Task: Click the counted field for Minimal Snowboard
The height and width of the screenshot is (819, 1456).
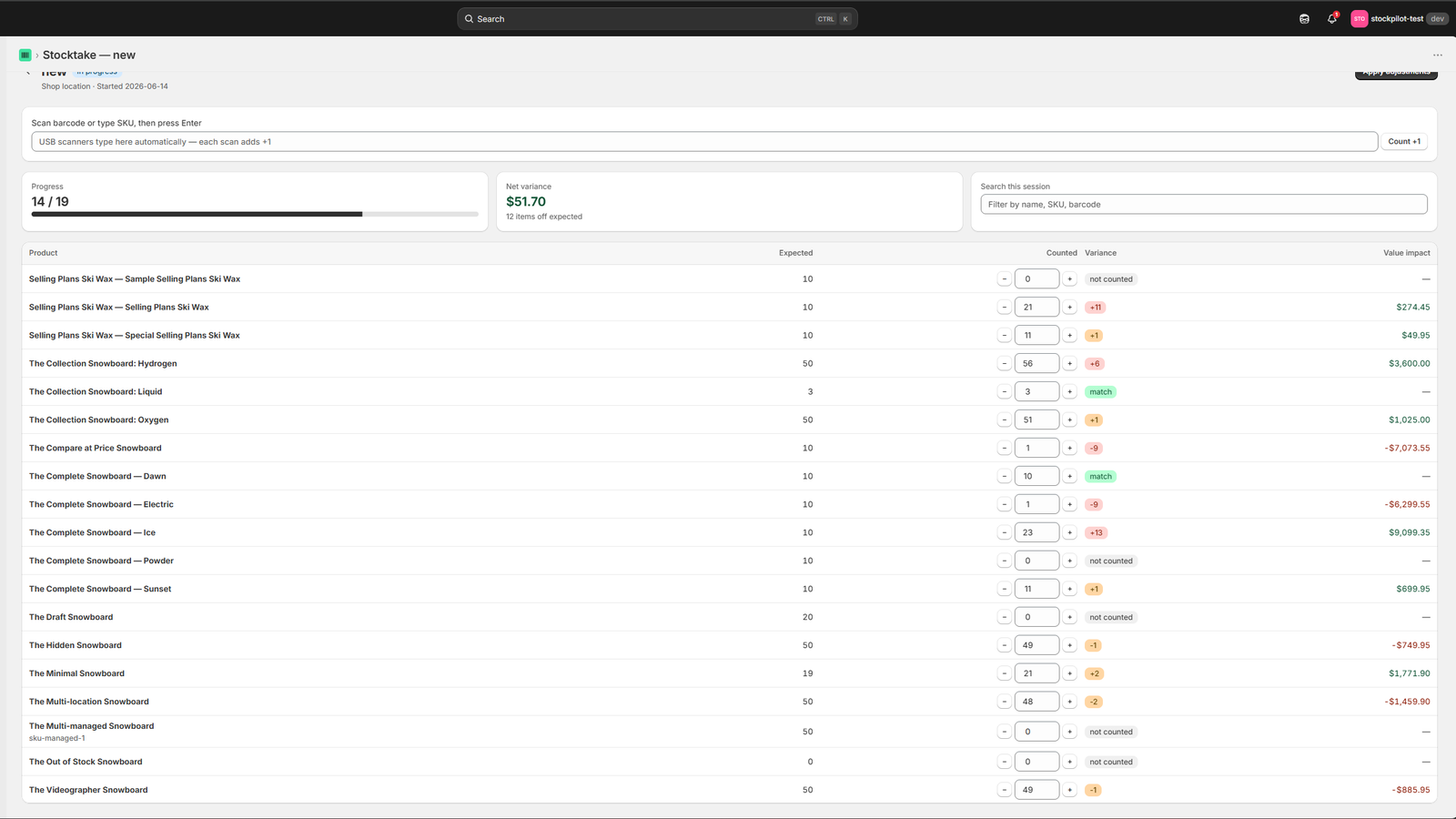Action: [x=1036, y=673]
